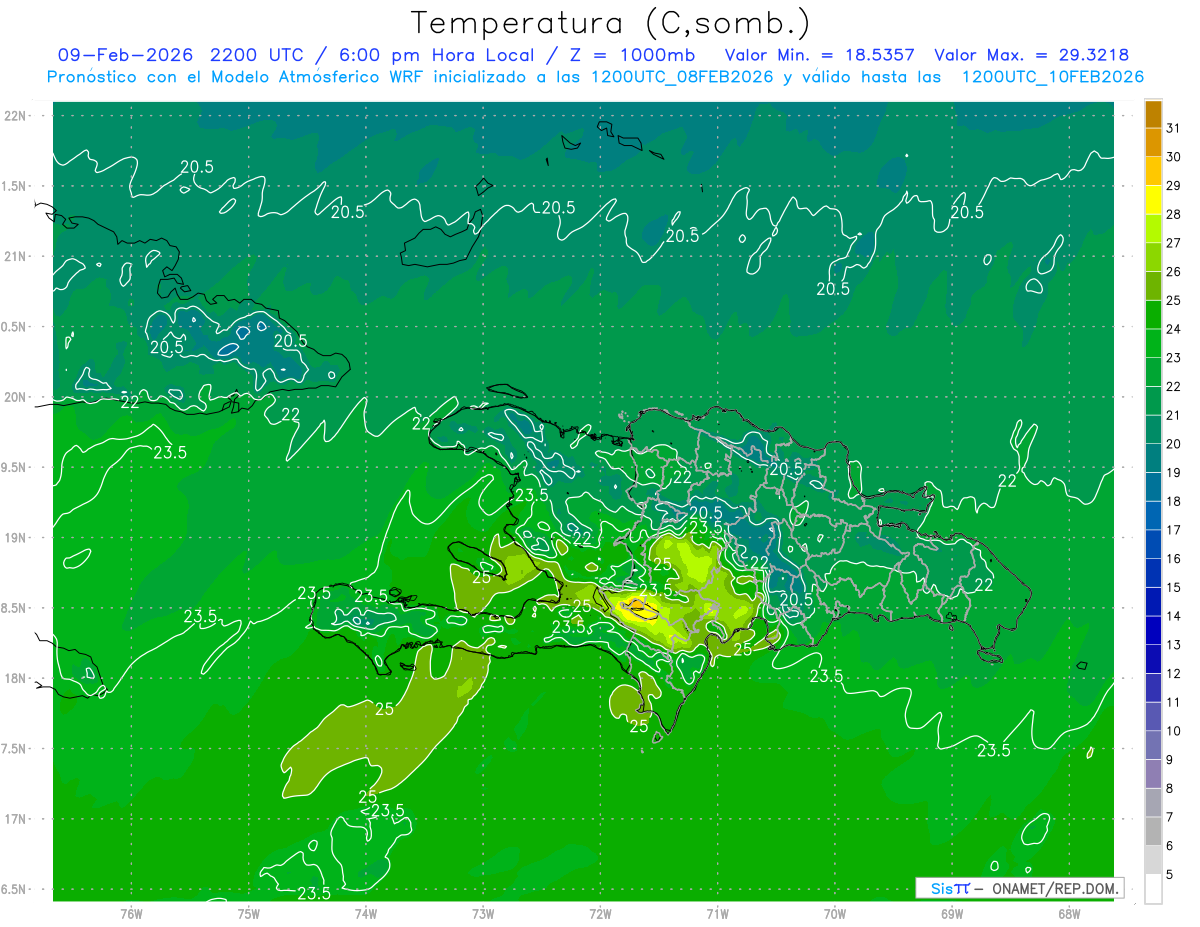Click the purple swatch between 8 and 9 on the color scale
Screen dimensions: 1200x927
coord(1153,774)
